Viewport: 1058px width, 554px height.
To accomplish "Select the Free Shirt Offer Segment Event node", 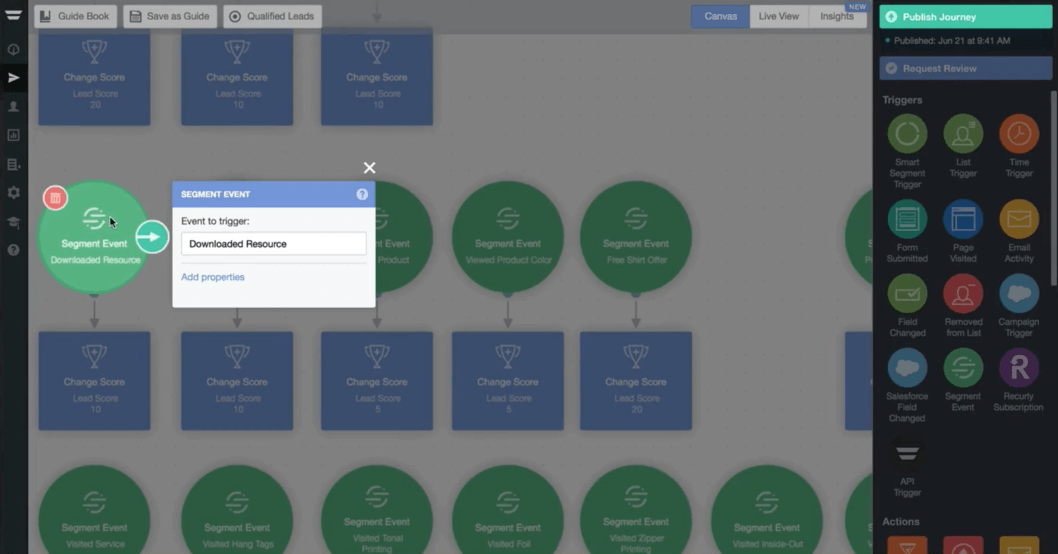I will coord(636,238).
